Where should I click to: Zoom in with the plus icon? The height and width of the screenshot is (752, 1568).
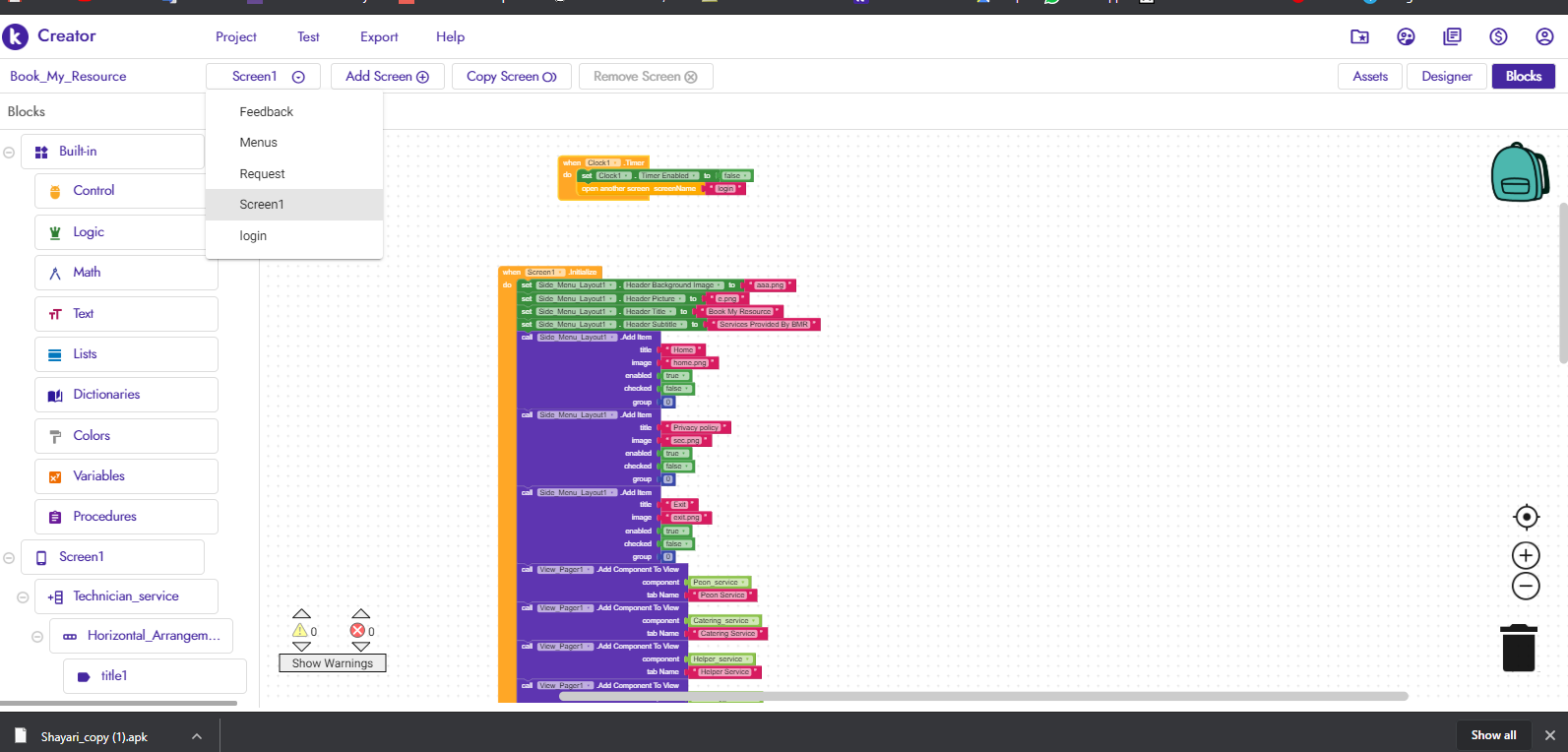click(x=1526, y=555)
